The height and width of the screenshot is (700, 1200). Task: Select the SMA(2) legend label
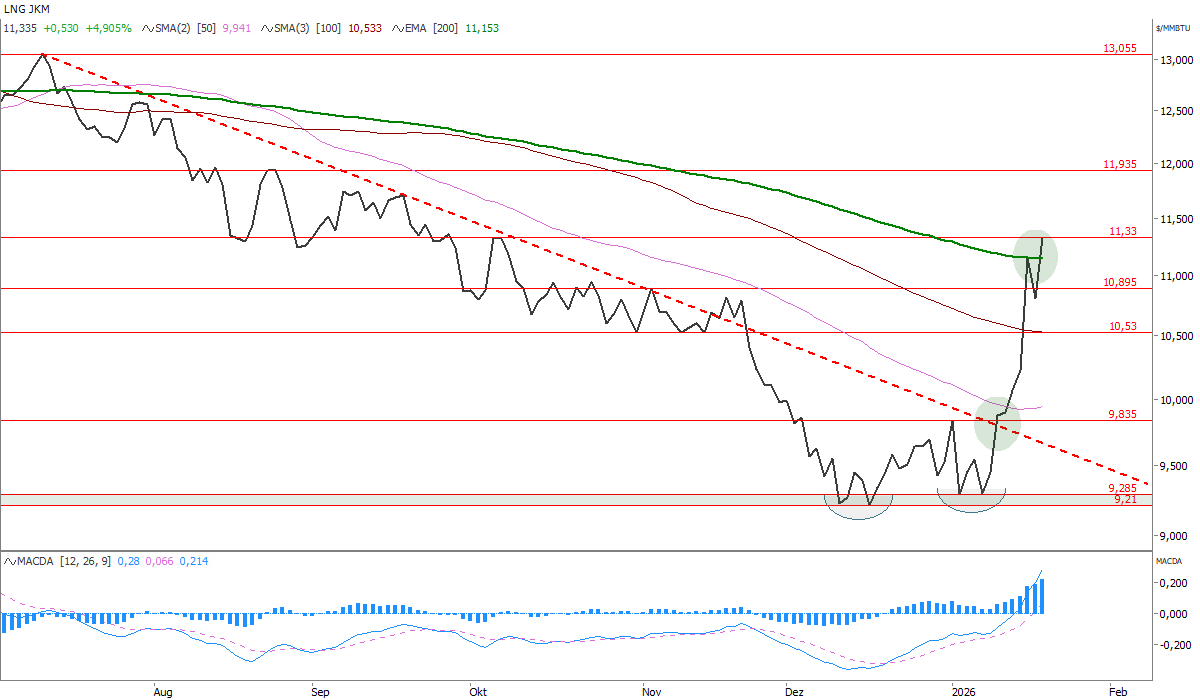point(174,28)
